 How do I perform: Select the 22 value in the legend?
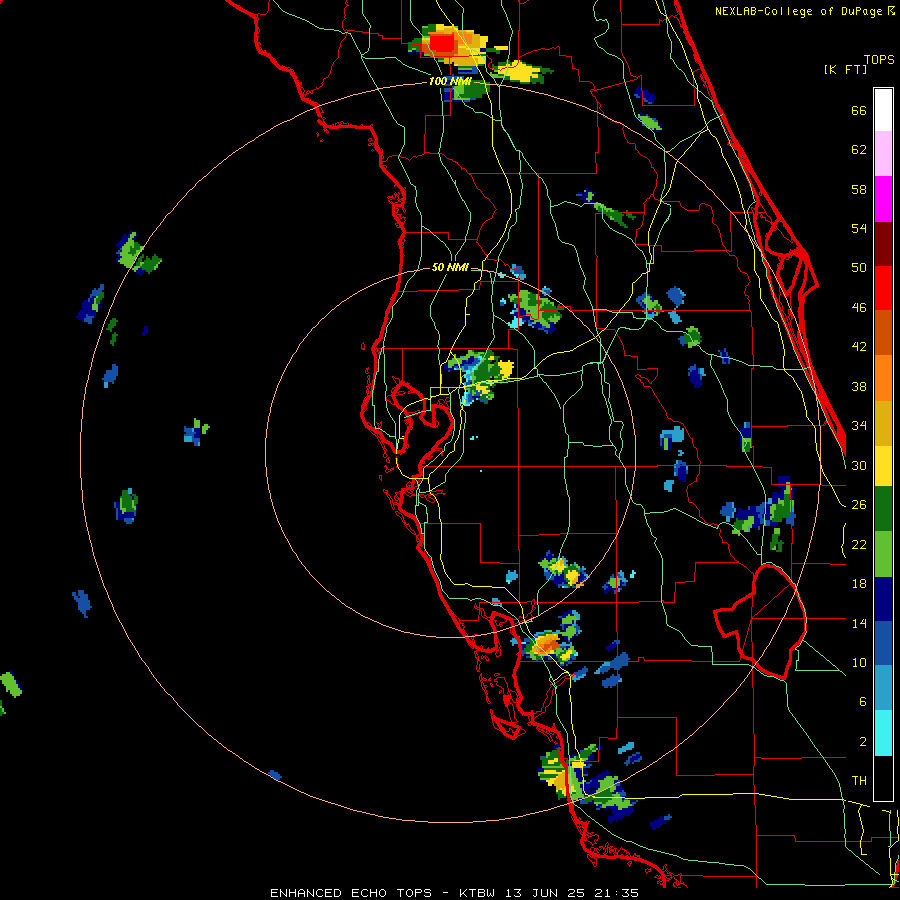coord(859,544)
